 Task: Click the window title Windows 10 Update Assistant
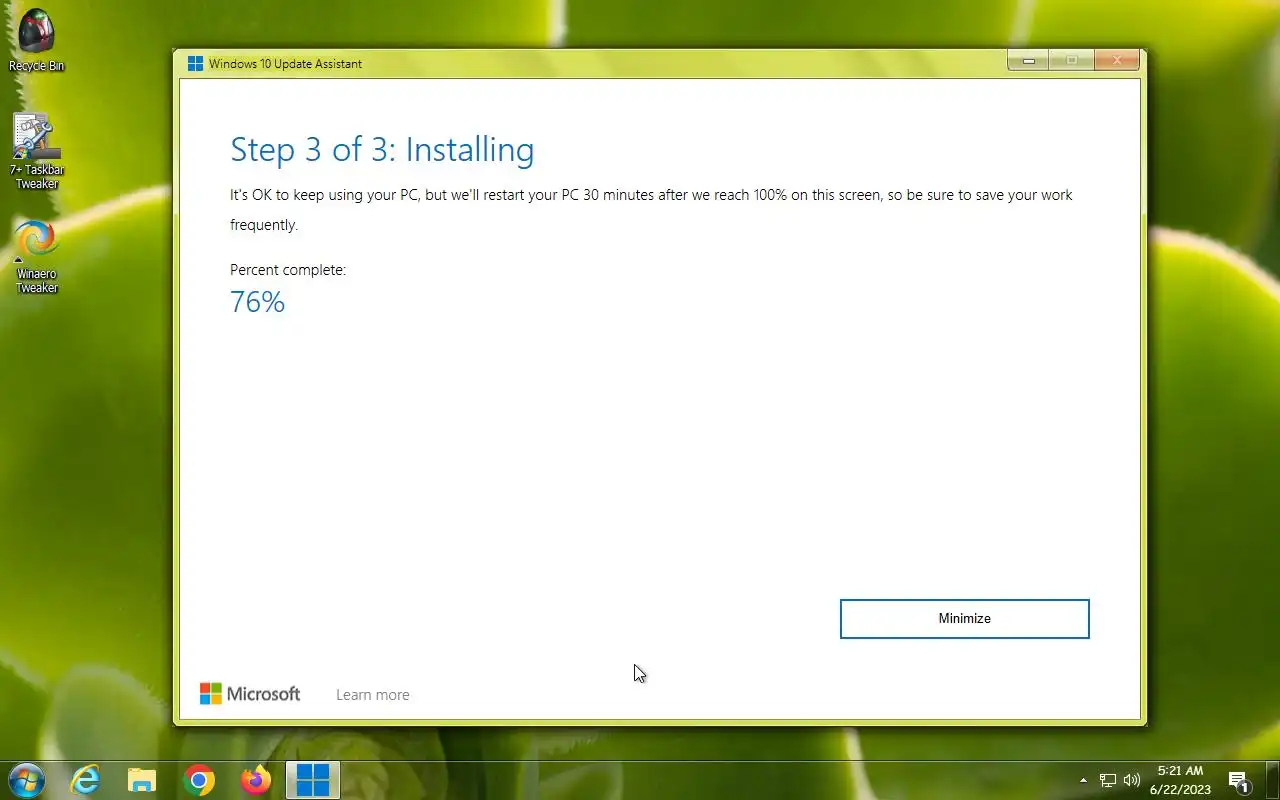[285, 64]
